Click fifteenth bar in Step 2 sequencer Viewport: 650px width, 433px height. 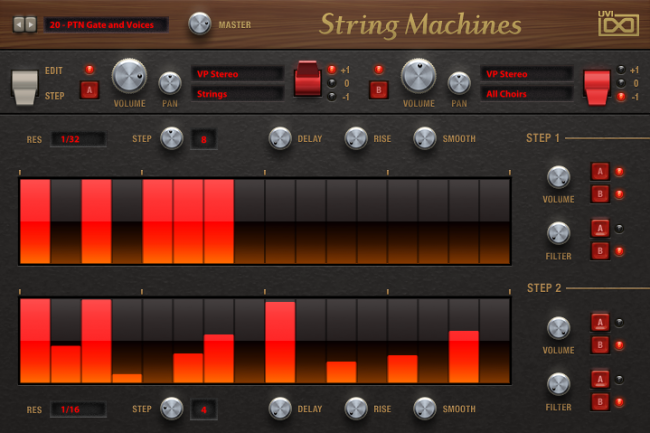coord(464,356)
